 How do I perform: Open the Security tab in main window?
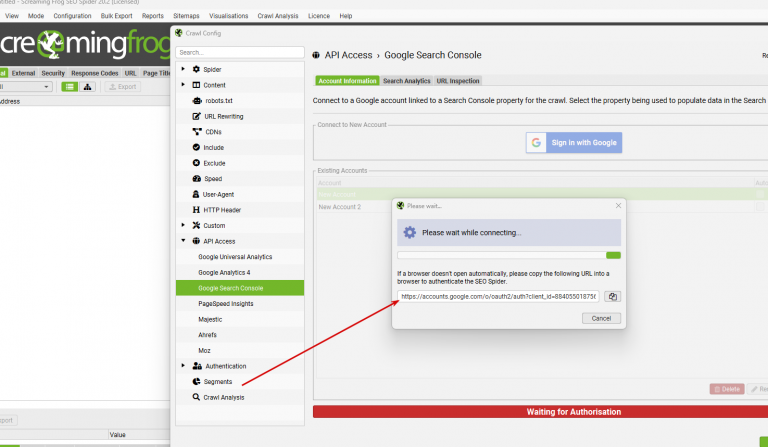(53, 73)
